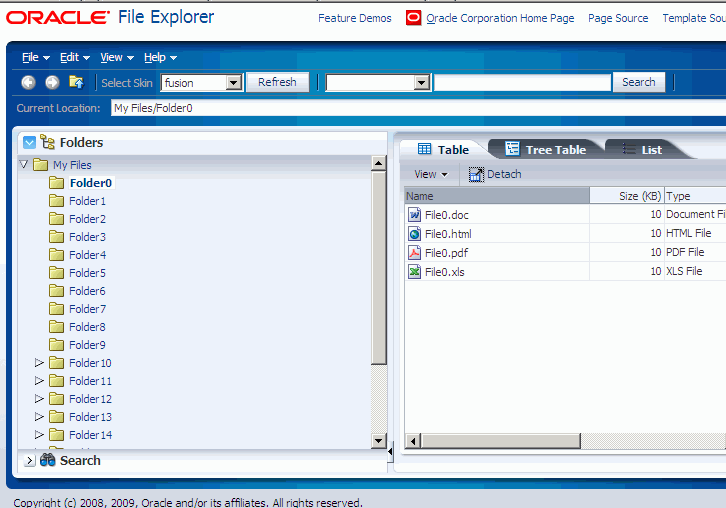Click the globe icon for File0.html
Viewport: 726px width, 508px height.
pos(414,234)
